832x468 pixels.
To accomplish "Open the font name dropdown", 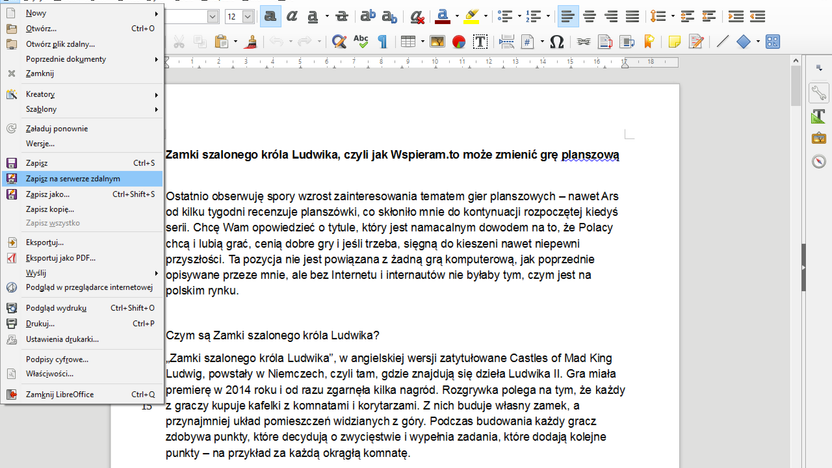I will coord(212,17).
